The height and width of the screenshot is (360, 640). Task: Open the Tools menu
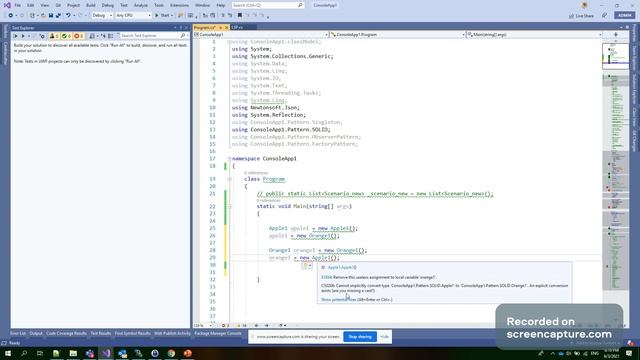[159, 5]
